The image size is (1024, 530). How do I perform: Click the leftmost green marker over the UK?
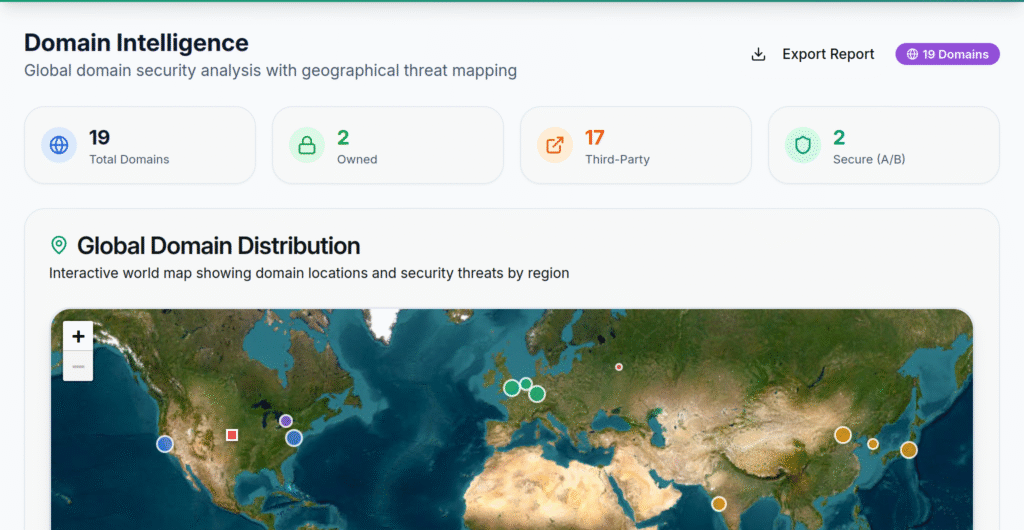[x=512, y=387]
